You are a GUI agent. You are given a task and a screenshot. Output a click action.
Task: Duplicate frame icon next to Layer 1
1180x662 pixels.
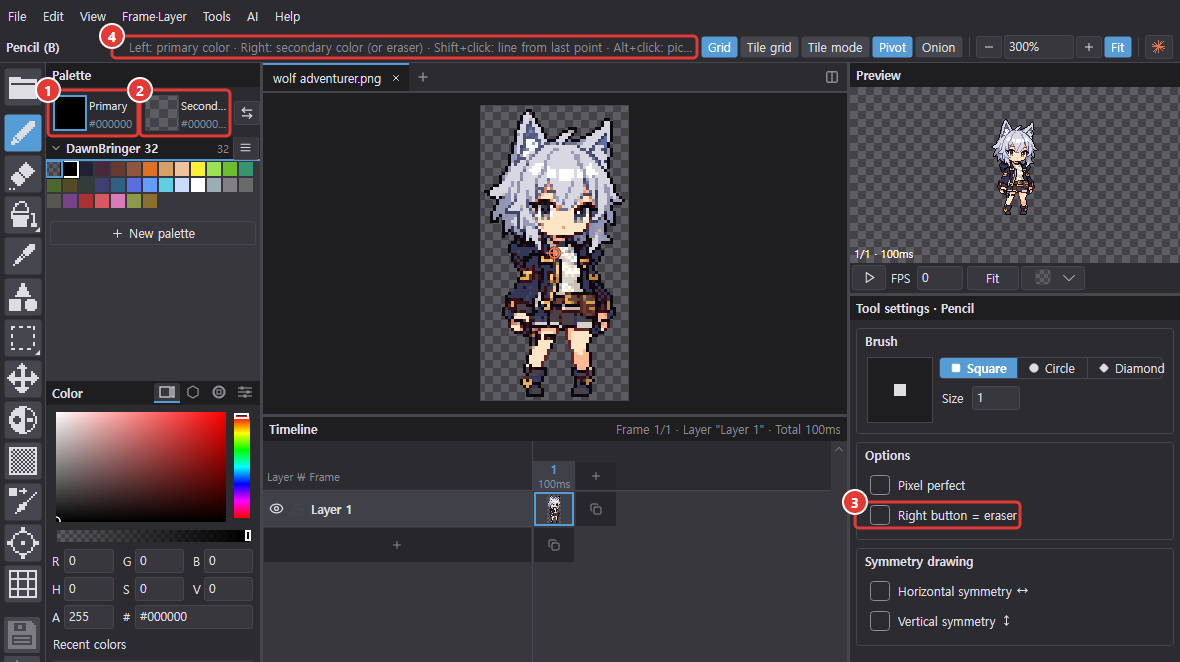click(596, 509)
